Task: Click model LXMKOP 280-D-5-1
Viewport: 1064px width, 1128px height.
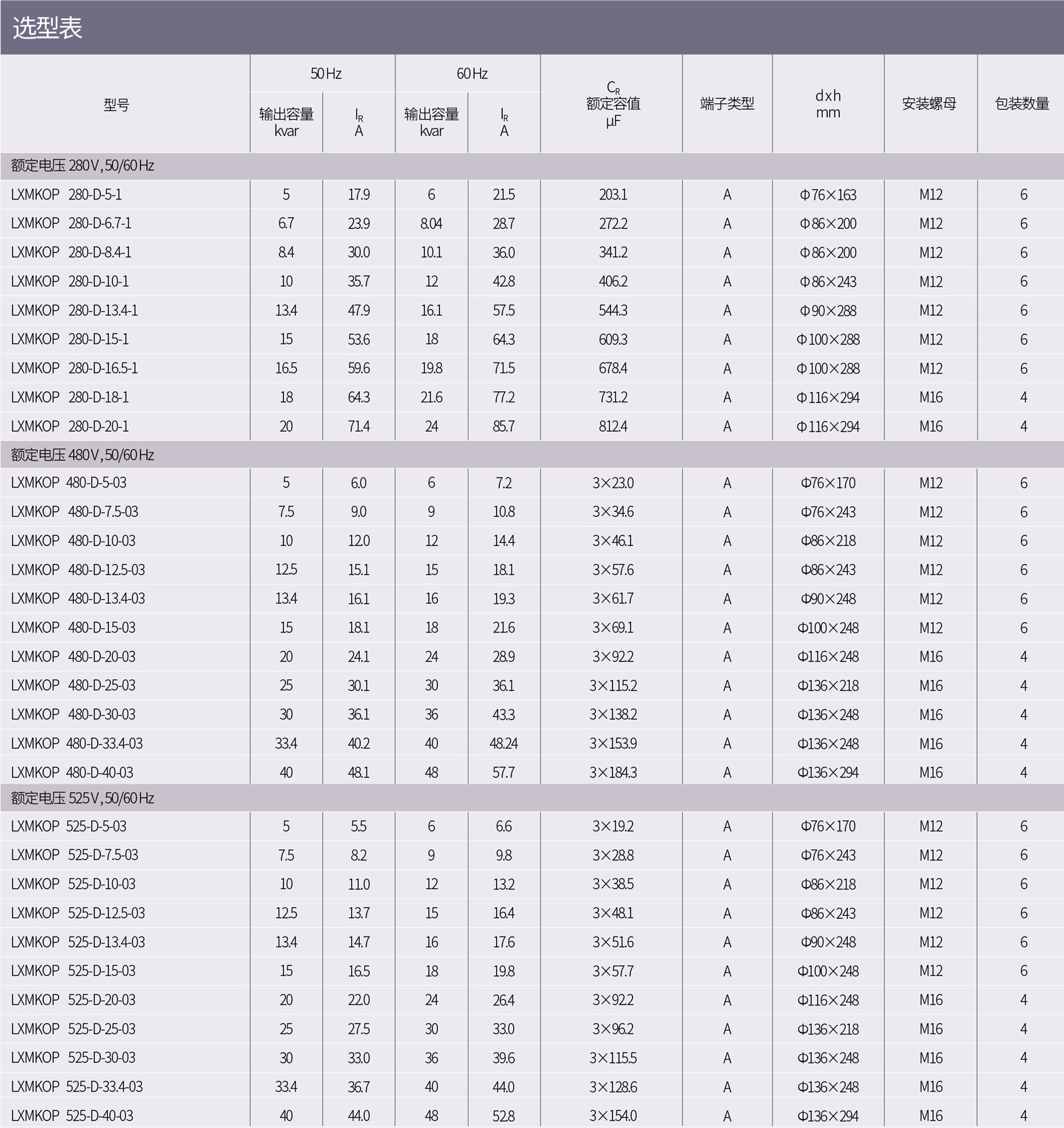Action: click(x=66, y=195)
